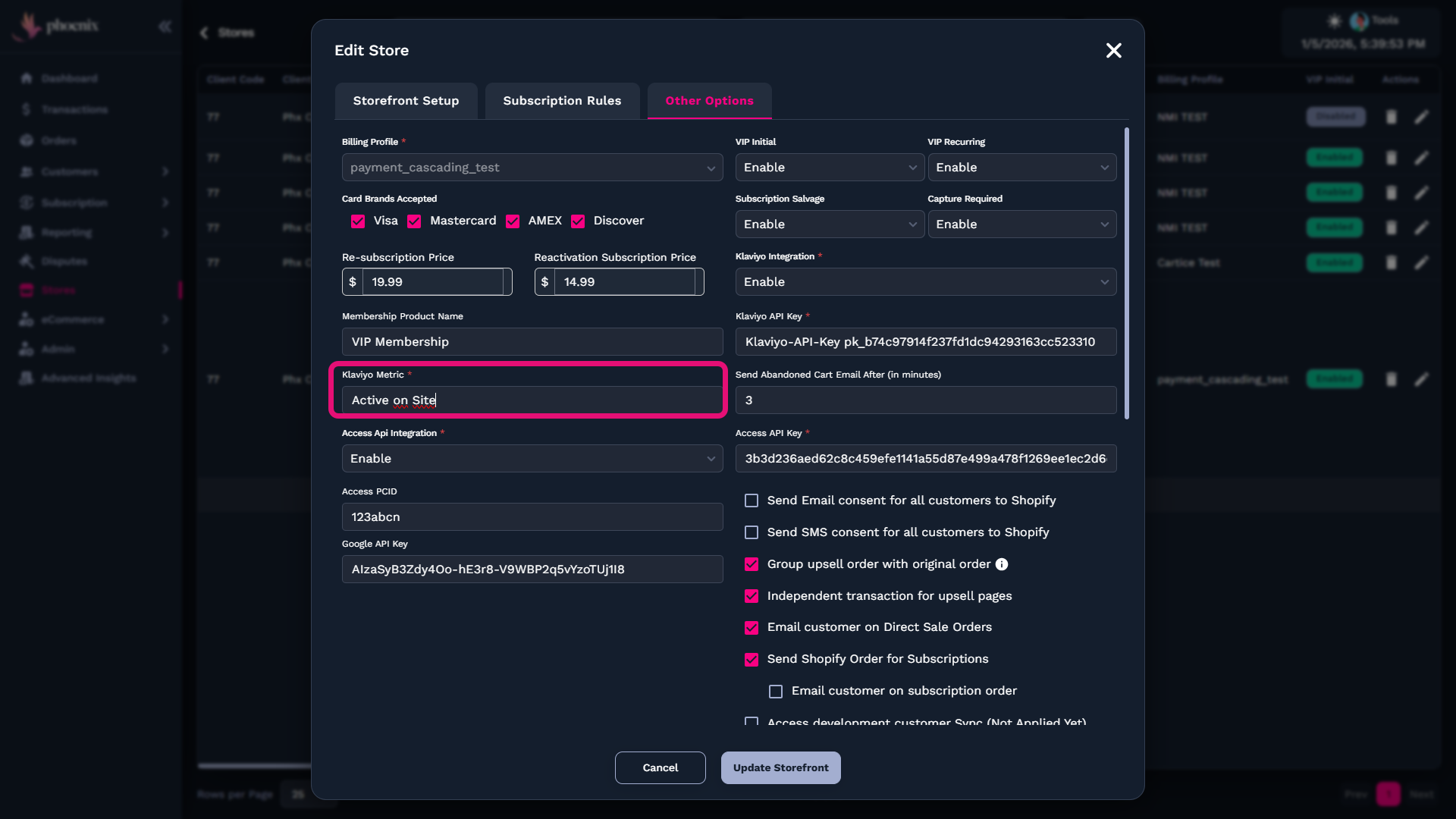Click the Cancel button
Viewport: 1456px width, 819px height.
(x=660, y=767)
